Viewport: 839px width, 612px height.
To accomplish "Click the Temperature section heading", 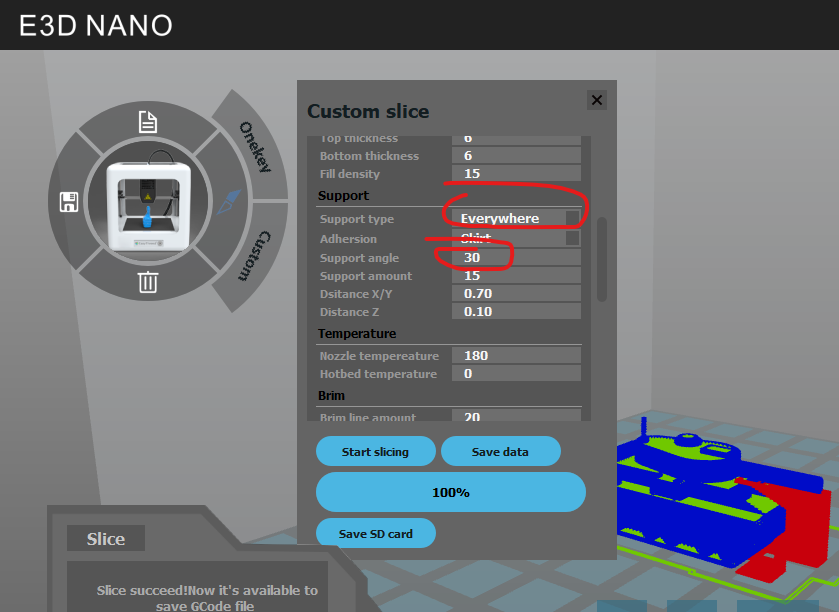I will pyautogui.click(x=357, y=334).
